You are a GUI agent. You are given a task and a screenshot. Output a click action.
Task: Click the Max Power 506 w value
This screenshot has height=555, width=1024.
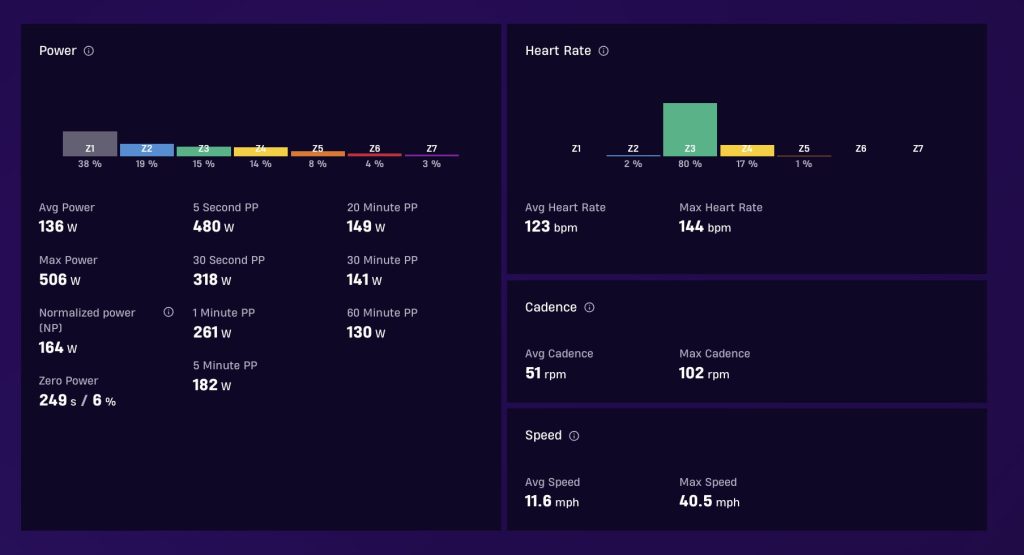[x=59, y=279]
